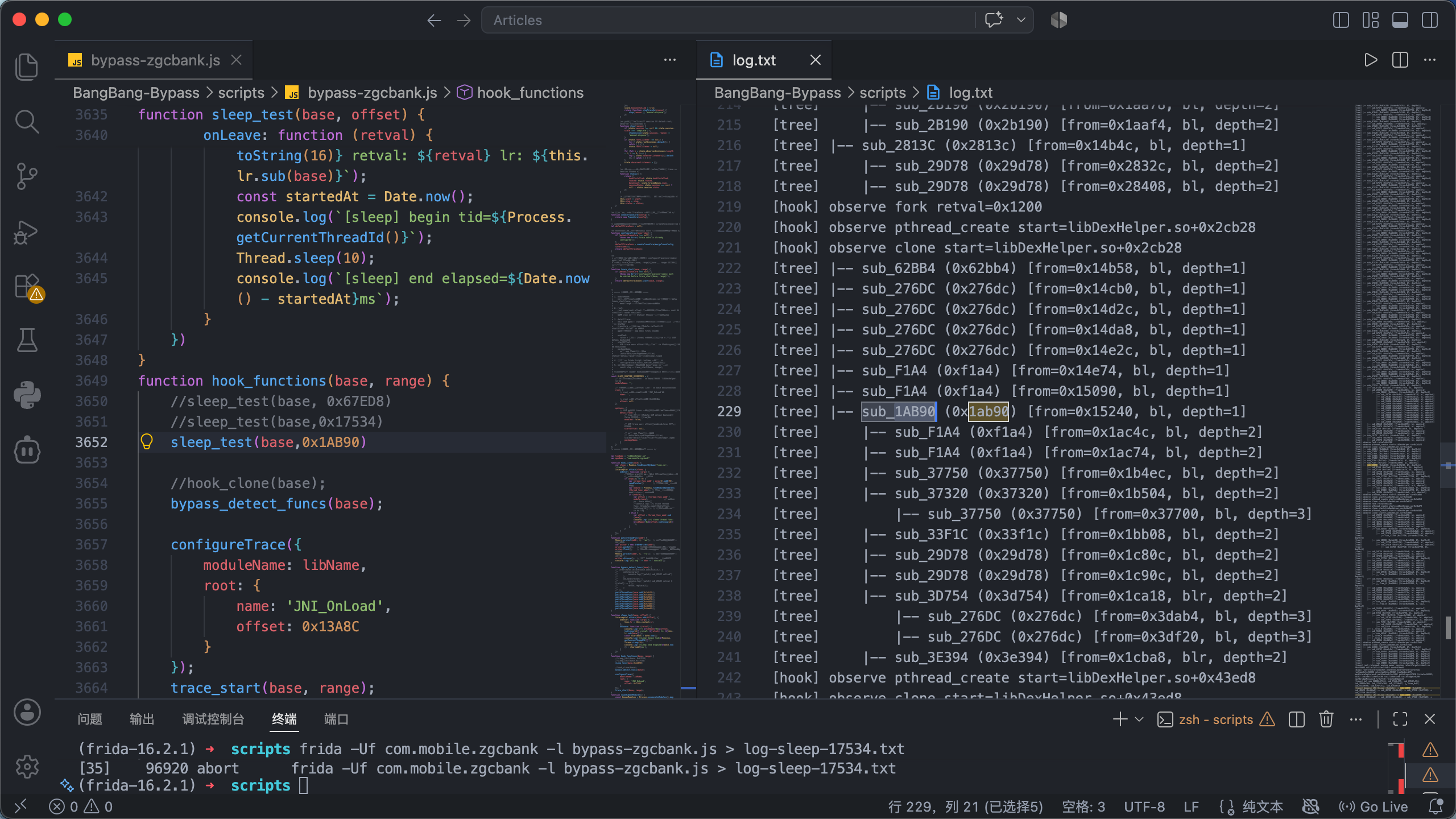
Task: Open the robot chat assistant view
Action: pos(27,450)
